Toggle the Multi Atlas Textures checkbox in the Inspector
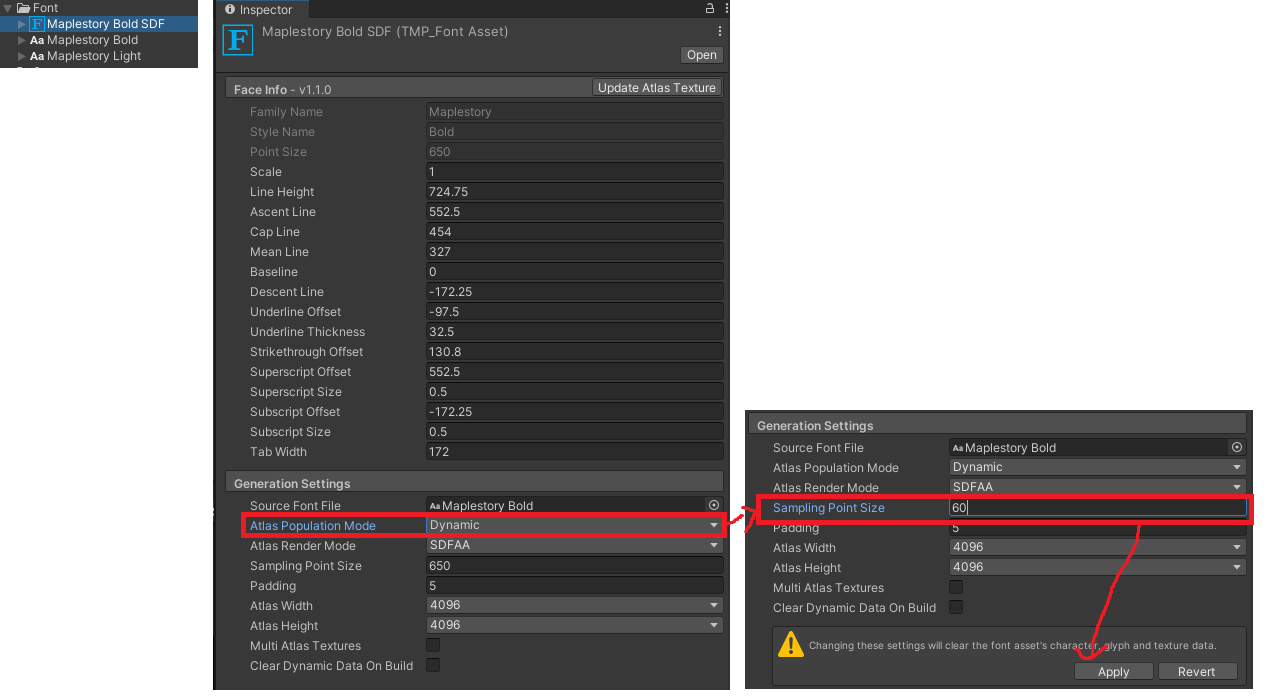The width and height of the screenshot is (1272, 697). click(433, 645)
